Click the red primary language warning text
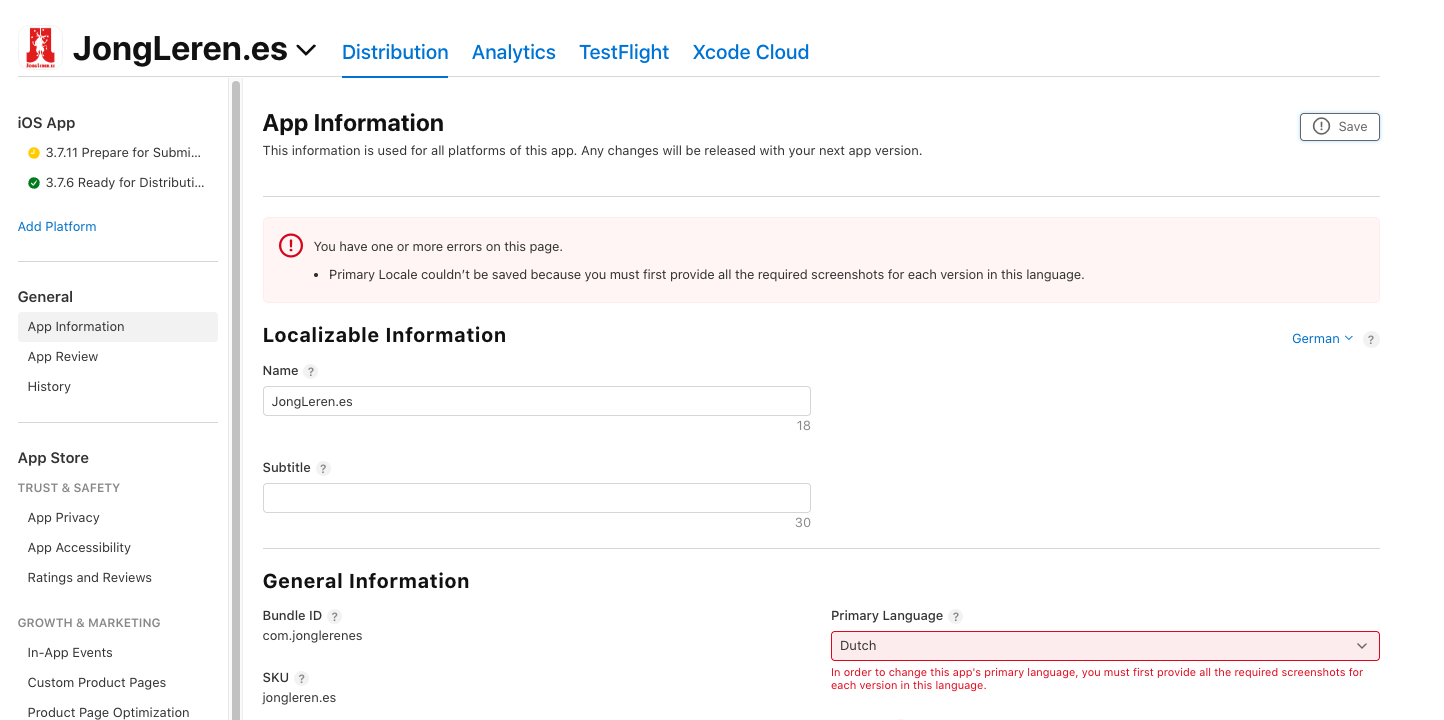 click(x=1097, y=679)
